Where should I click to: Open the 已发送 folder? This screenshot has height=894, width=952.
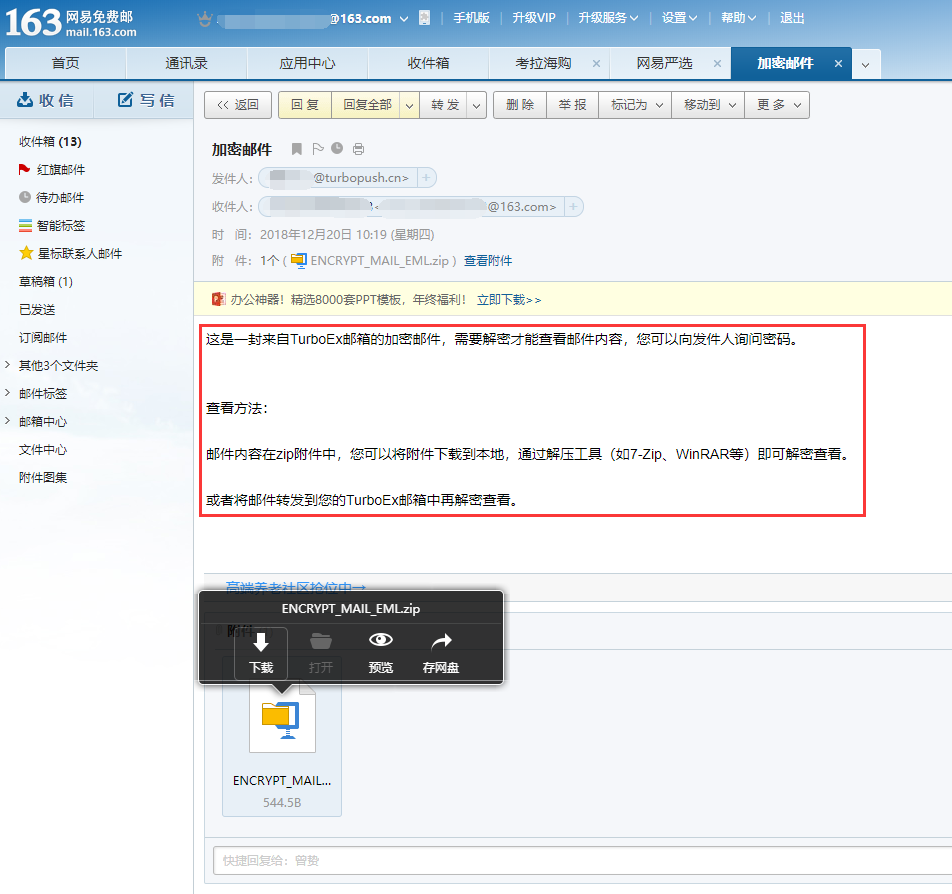tap(37, 309)
